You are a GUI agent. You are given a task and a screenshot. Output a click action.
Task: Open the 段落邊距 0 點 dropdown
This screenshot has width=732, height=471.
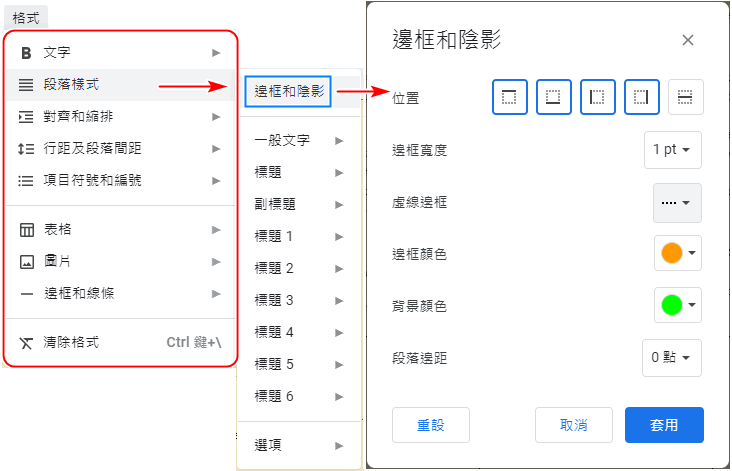(671, 358)
